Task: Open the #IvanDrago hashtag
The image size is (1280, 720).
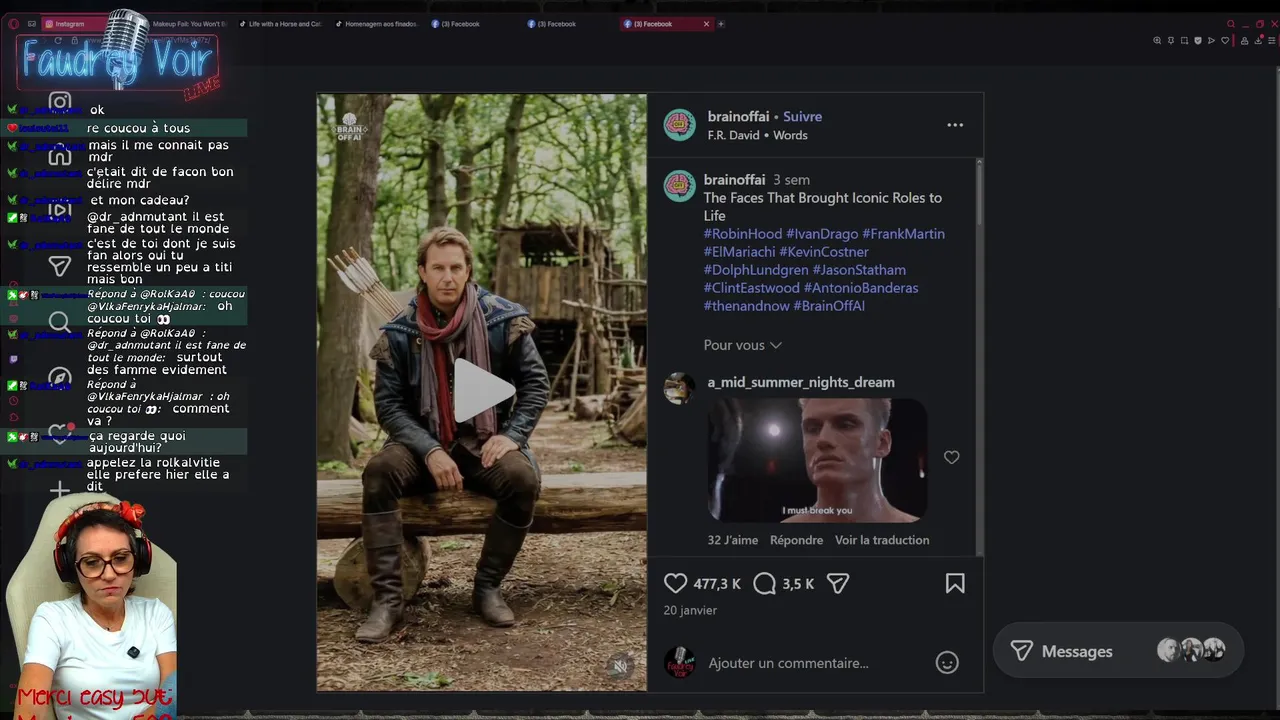Action: pos(822,234)
